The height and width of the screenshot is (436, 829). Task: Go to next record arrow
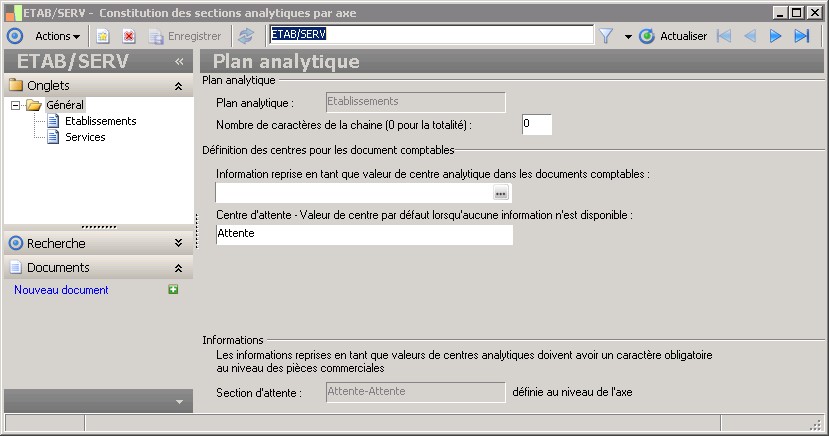point(775,36)
